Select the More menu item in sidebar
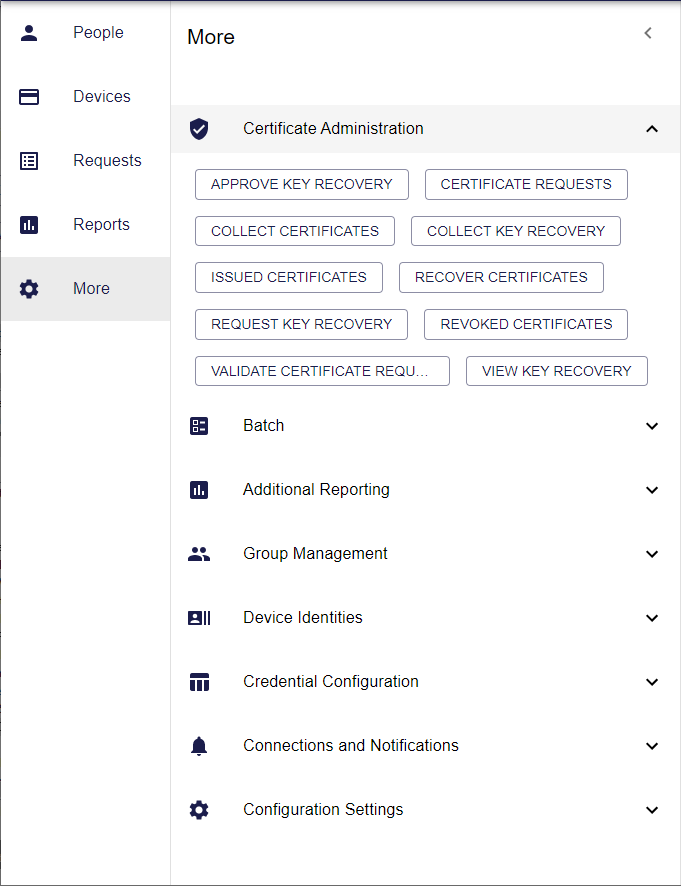681x886 pixels. 91,289
